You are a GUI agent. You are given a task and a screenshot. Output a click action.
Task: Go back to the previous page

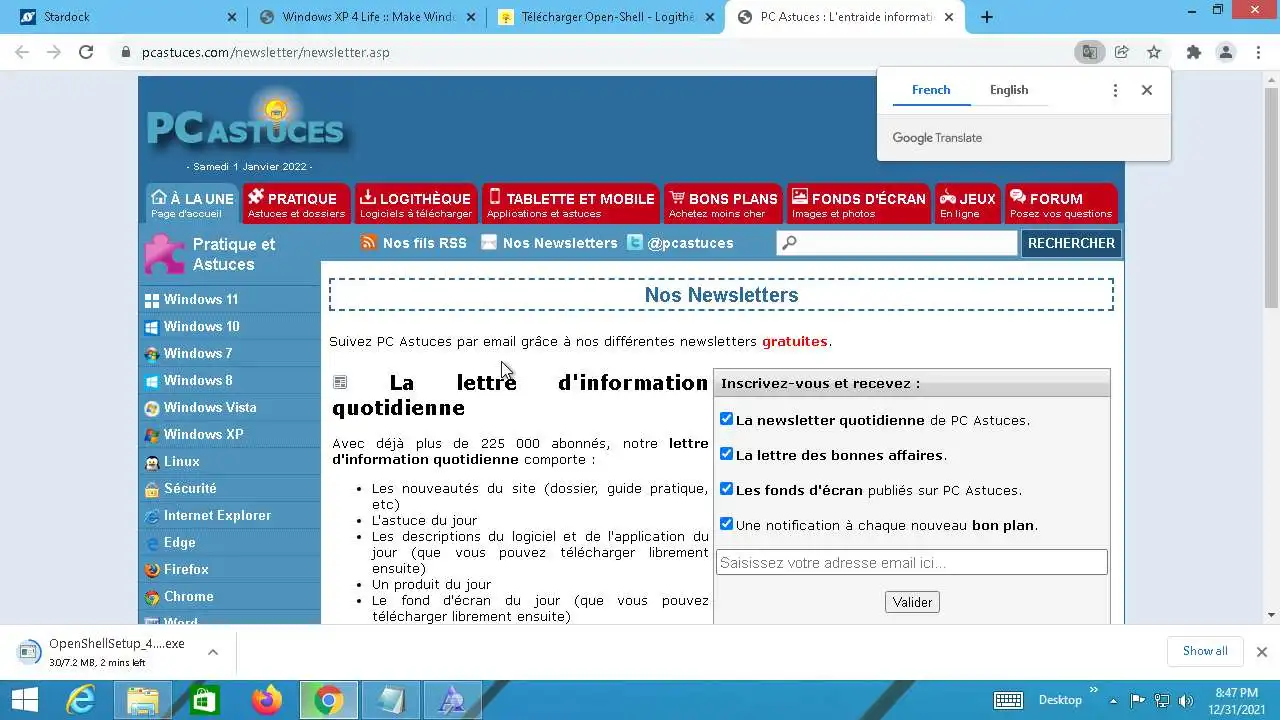tap(22, 52)
